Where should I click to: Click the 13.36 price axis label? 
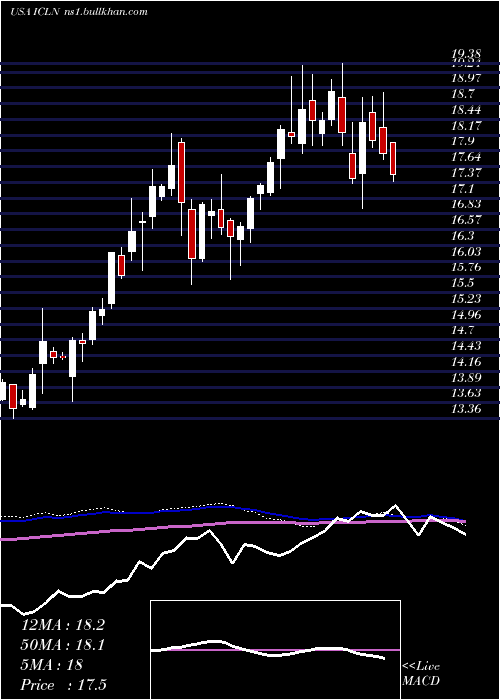tap(467, 409)
